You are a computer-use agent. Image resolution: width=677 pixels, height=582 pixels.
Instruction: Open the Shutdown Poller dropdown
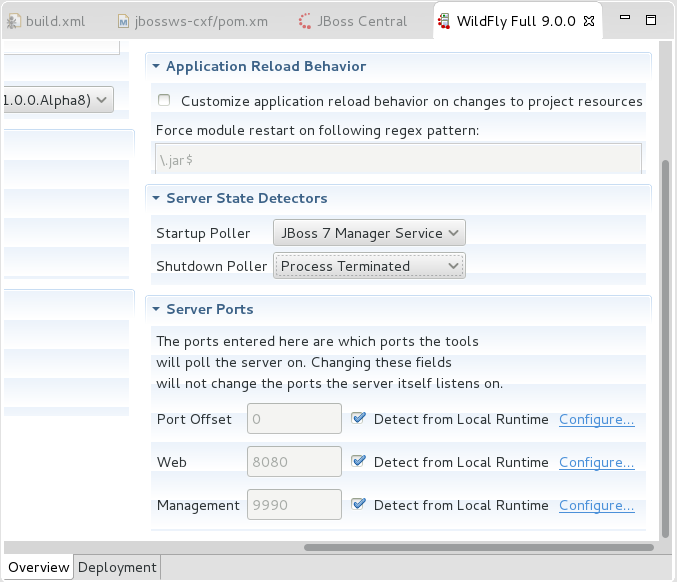(x=369, y=266)
